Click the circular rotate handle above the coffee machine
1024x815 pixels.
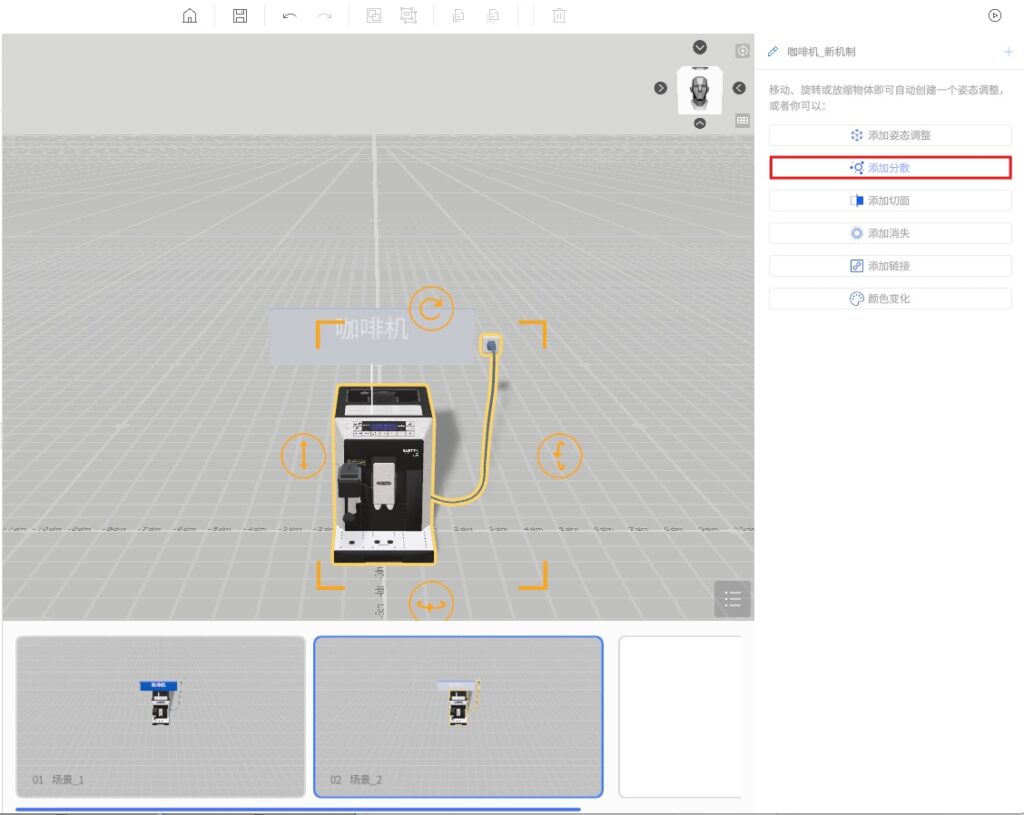click(430, 309)
